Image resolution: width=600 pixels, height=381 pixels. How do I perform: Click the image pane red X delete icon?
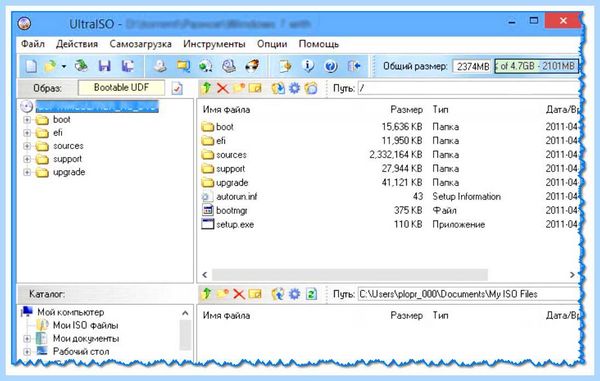click(222, 88)
